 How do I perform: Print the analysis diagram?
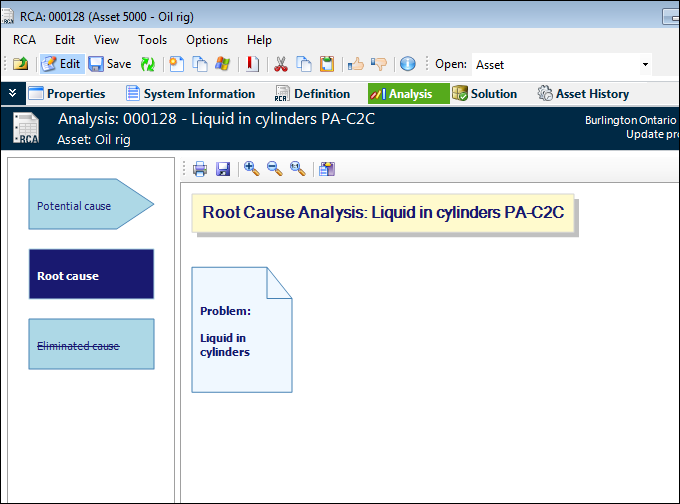point(200,169)
